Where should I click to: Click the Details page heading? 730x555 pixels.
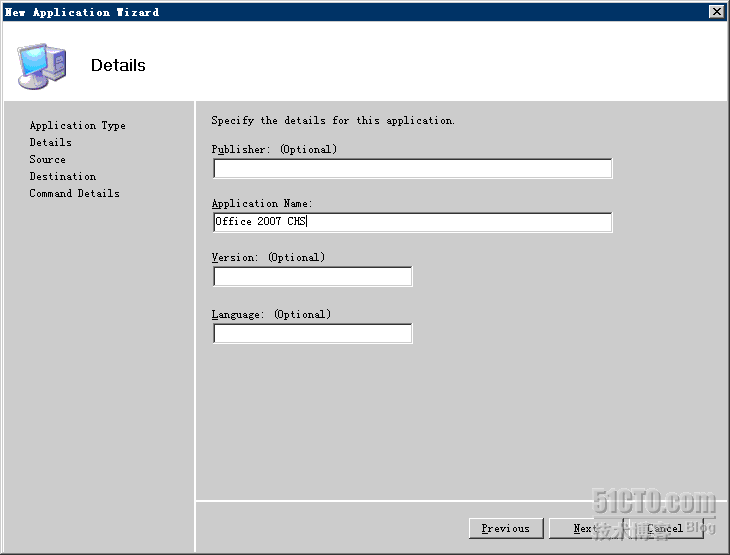click(x=118, y=65)
